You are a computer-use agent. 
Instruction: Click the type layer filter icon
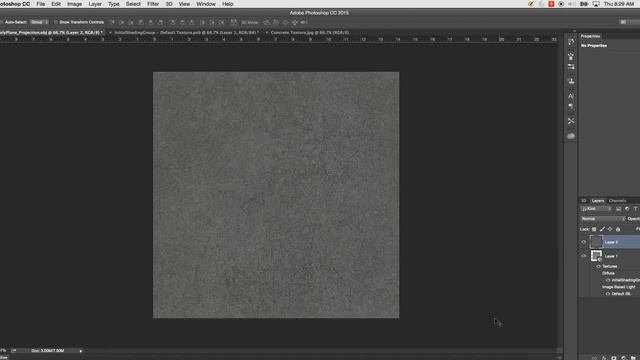[635, 209]
